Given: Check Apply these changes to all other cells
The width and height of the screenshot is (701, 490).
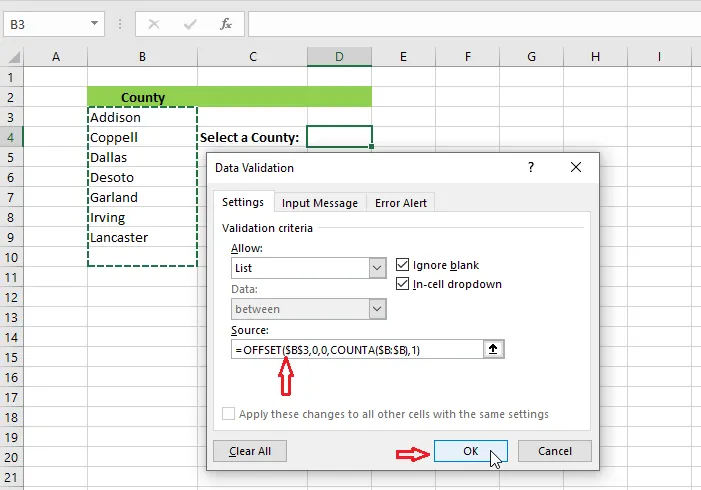Looking at the screenshot, I should click(228, 414).
